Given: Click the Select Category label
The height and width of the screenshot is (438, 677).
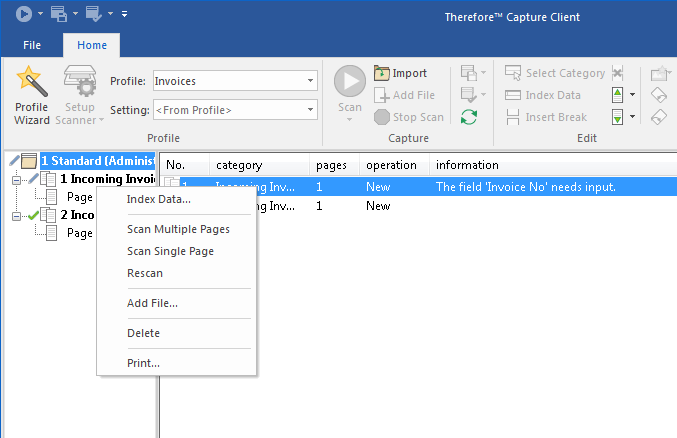Looking at the screenshot, I should [565, 73].
